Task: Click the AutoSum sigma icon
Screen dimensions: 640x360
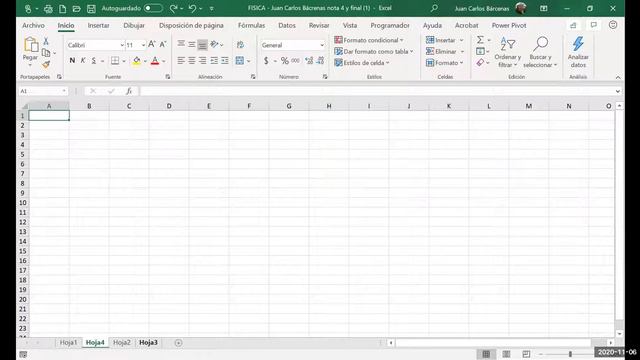Action: (x=480, y=40)
